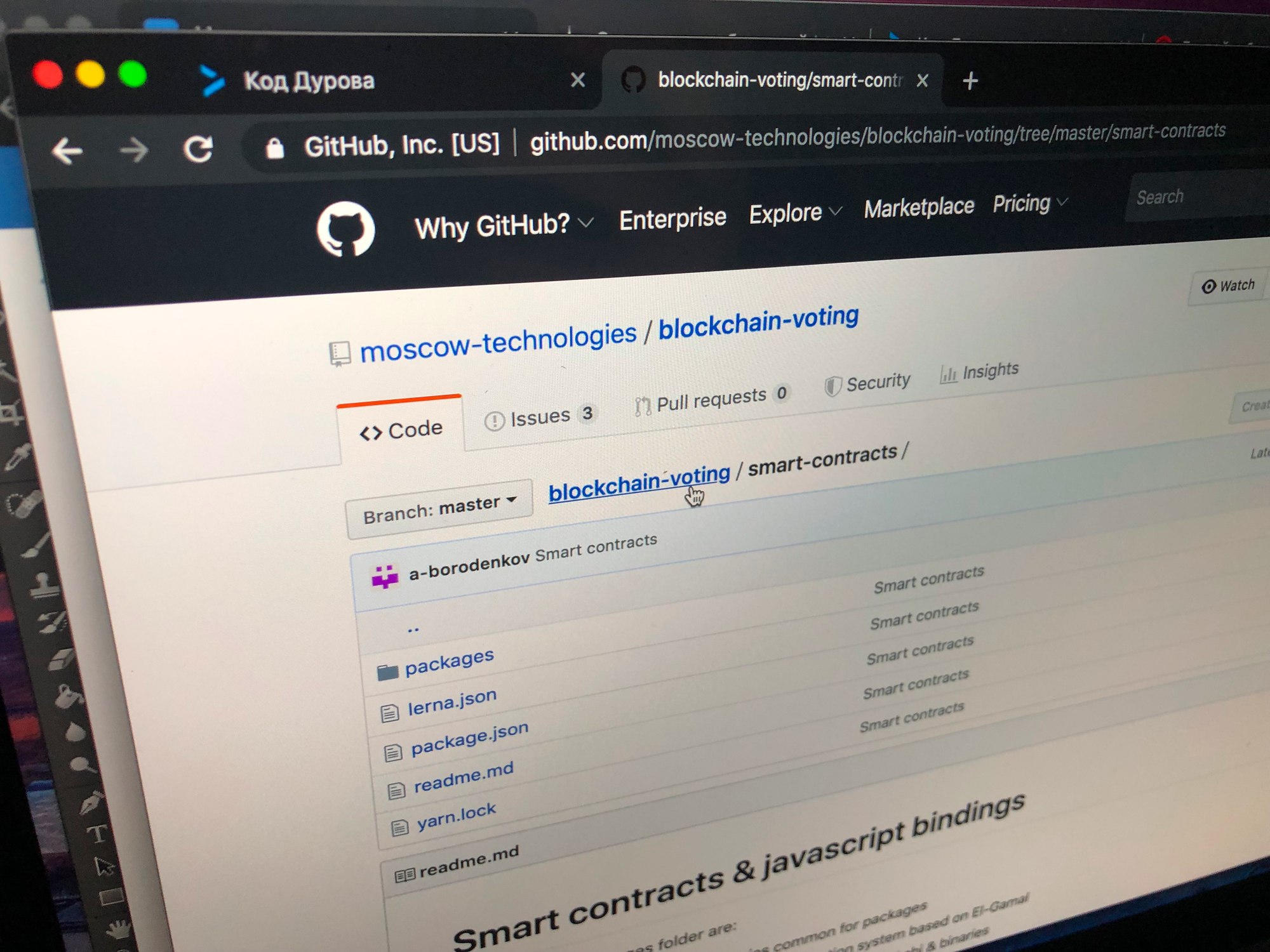
Task: Open the lerna.json file
Action: 451,702
